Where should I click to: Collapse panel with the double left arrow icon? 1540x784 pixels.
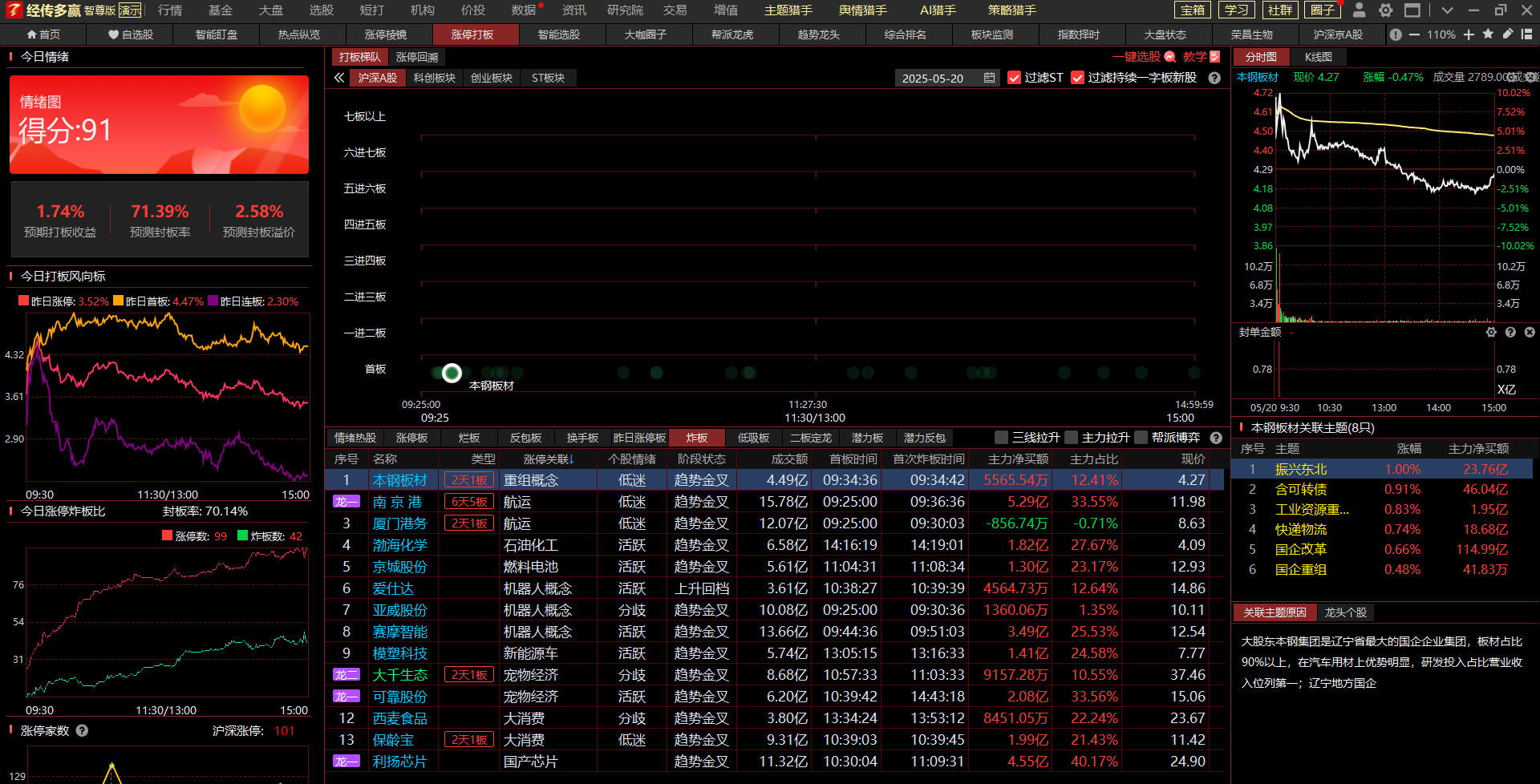click(339, 78)
